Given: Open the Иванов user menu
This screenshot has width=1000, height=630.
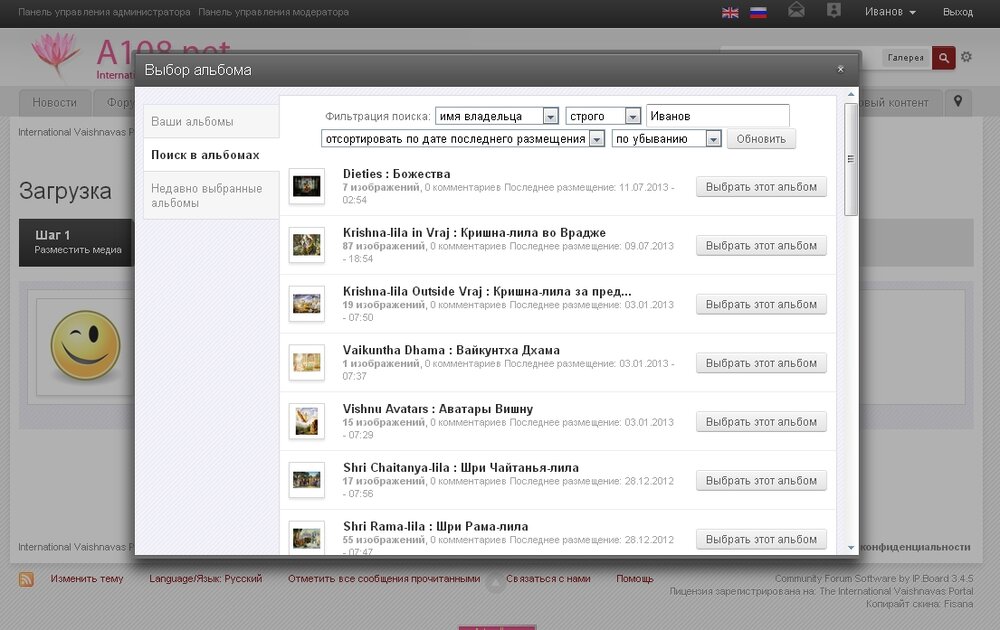Looking at the screenshot, I should 890,12.
